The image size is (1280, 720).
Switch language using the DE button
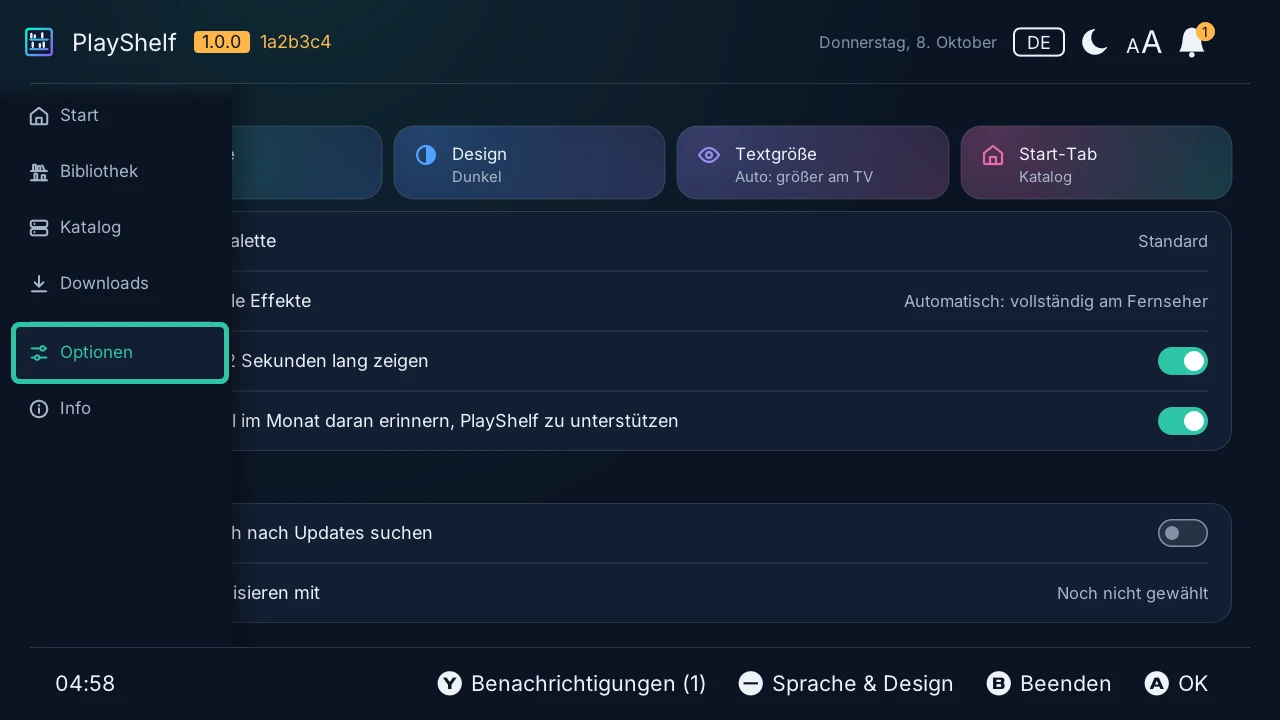click(x=1039, y=42)
